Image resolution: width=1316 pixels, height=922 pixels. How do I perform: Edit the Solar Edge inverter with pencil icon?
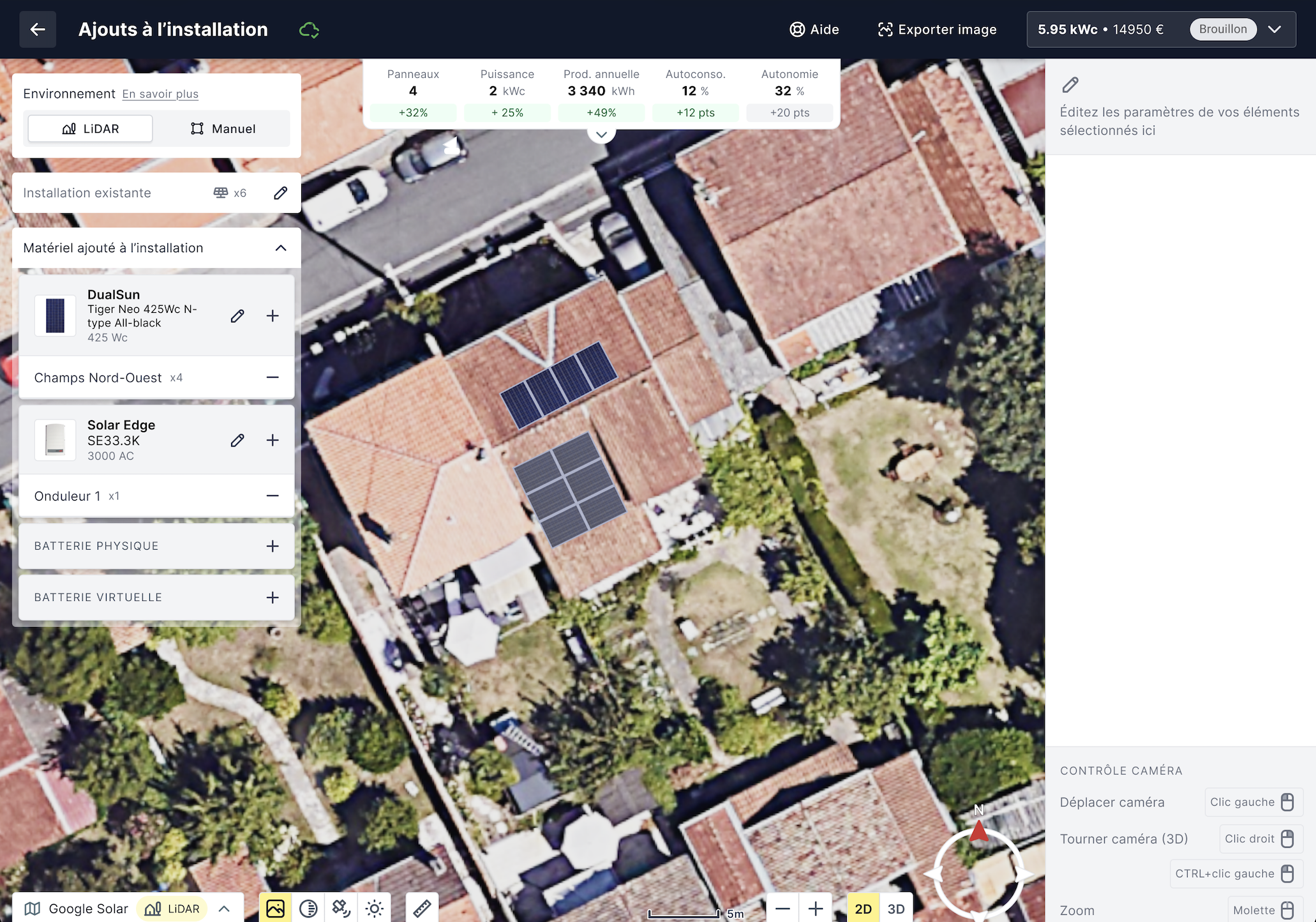237,440
